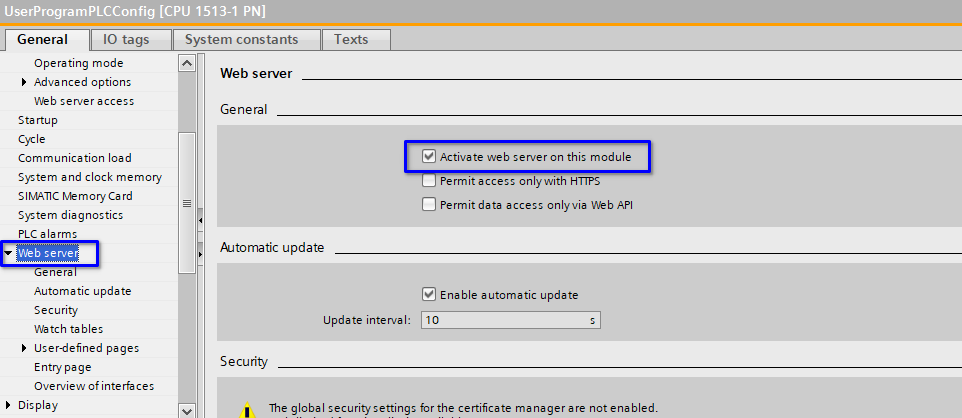The width and height of the screenshot is (962, 418).
Task: Click the scroll-down arrow in navigation tree
Action: 186,409
